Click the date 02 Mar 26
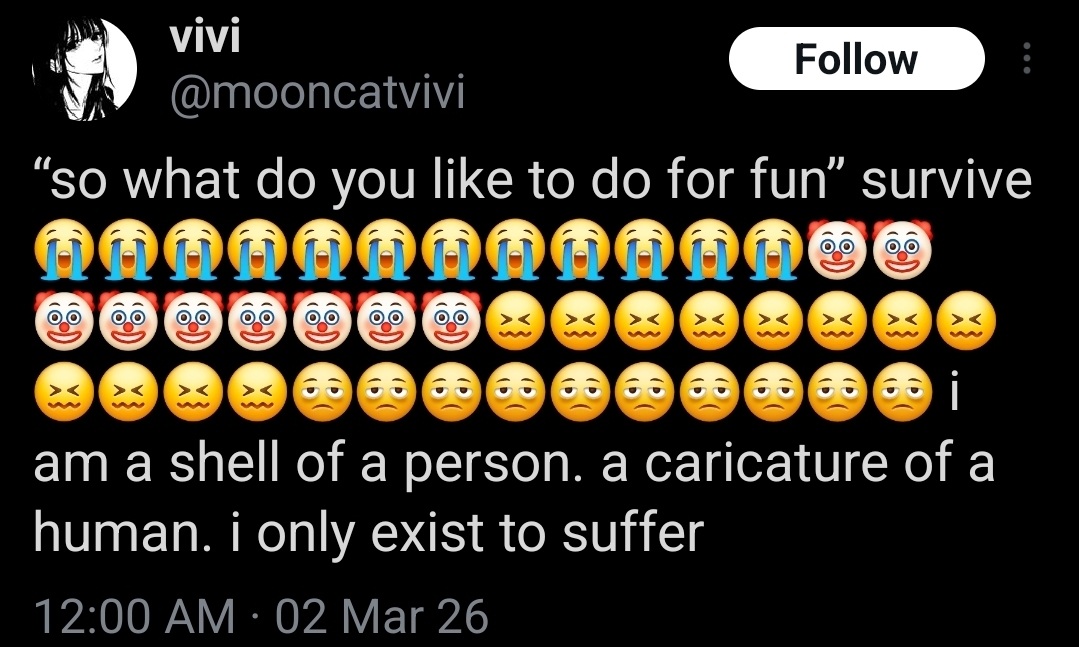 pos(381,615)
